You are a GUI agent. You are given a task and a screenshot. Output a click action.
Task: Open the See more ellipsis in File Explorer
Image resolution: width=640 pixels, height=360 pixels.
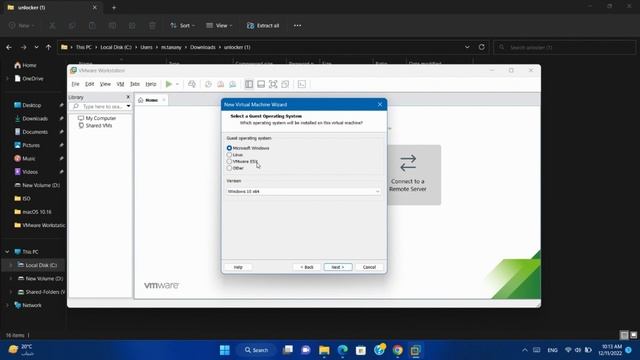click(298, 25)
